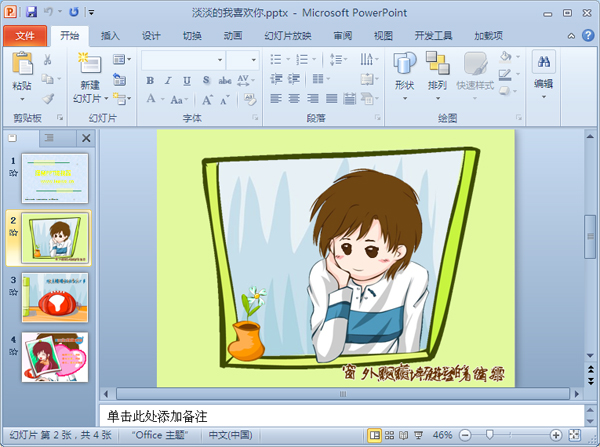
Task: Open the bullets list dropdown
Action: point(288,59)
